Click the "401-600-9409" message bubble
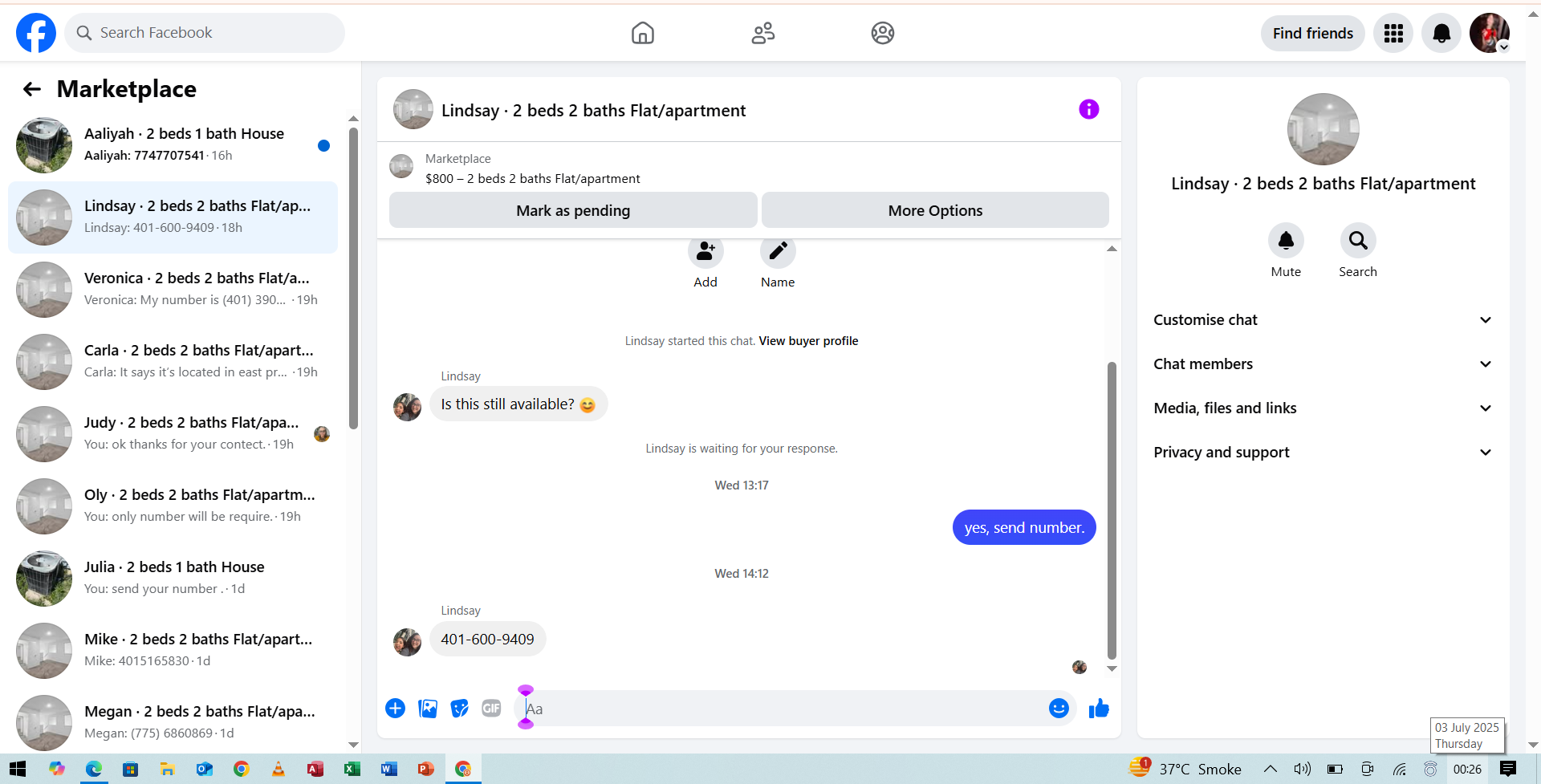The image size is (1541, 784). pos(487,640)
